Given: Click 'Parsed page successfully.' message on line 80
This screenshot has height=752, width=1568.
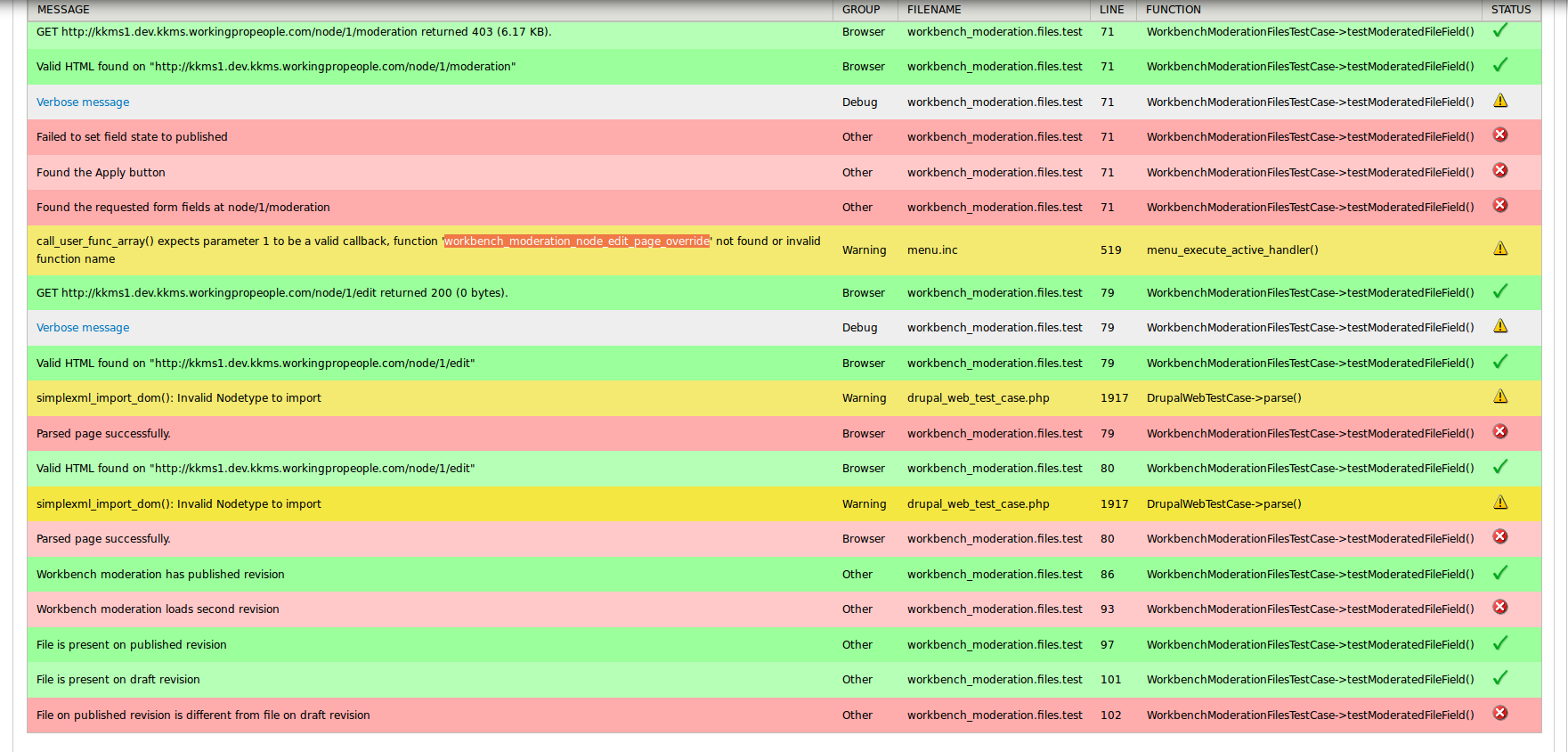Looking at the screenshot, I should [x=103, y=539].
